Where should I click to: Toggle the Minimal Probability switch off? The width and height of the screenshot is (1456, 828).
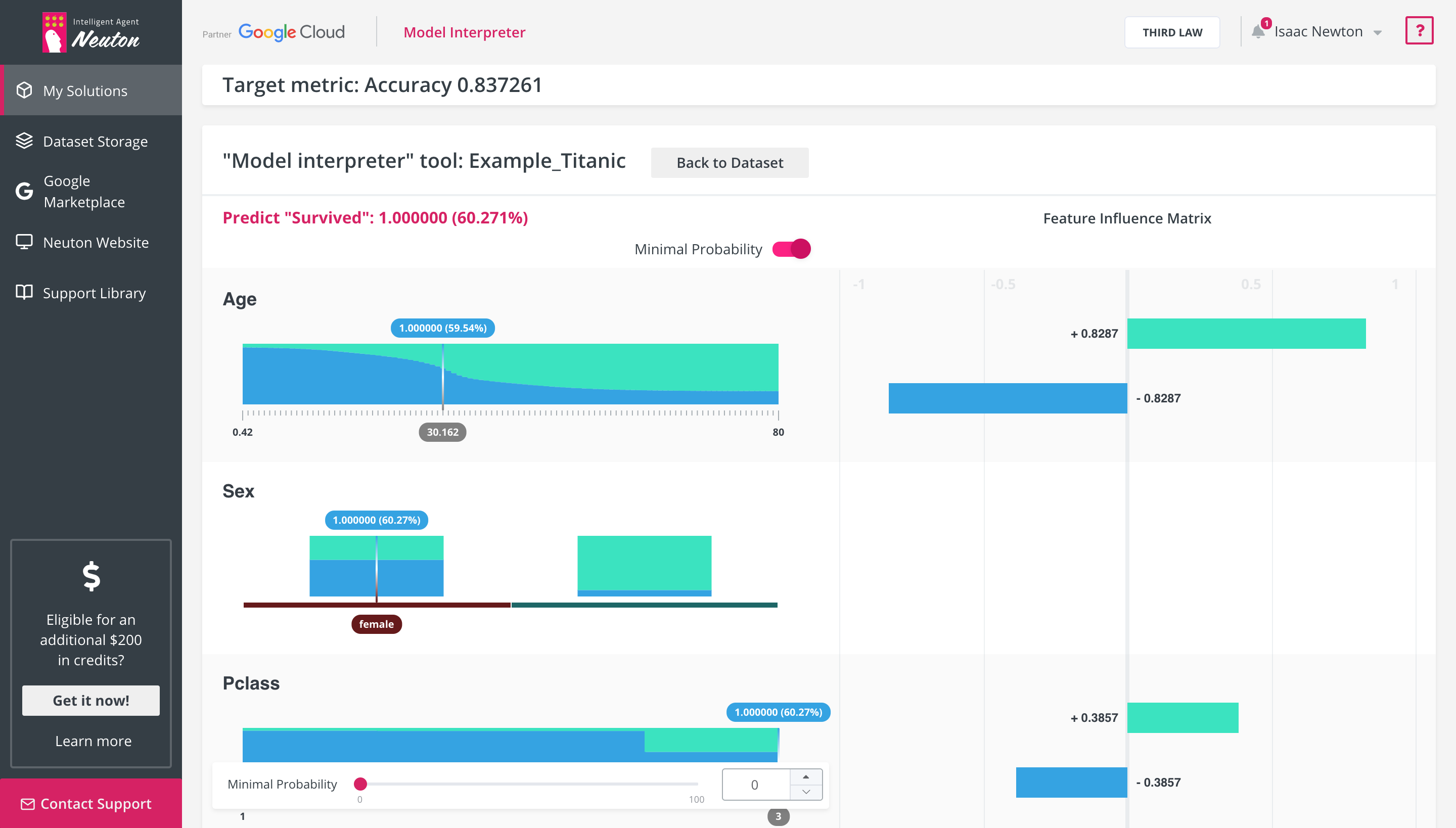[x=791, y=249]
